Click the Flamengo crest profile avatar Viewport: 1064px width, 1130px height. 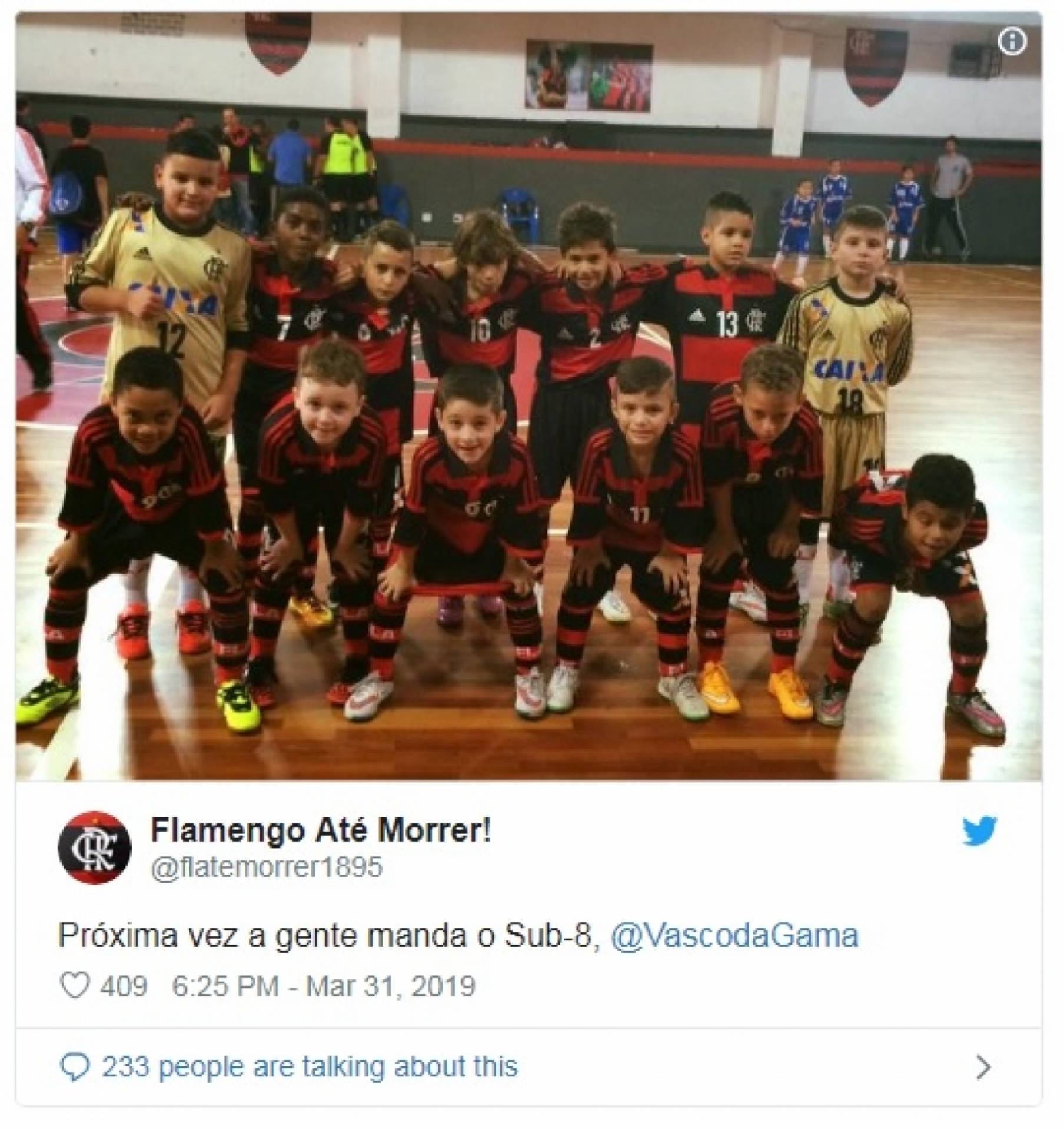pos(95,848)
